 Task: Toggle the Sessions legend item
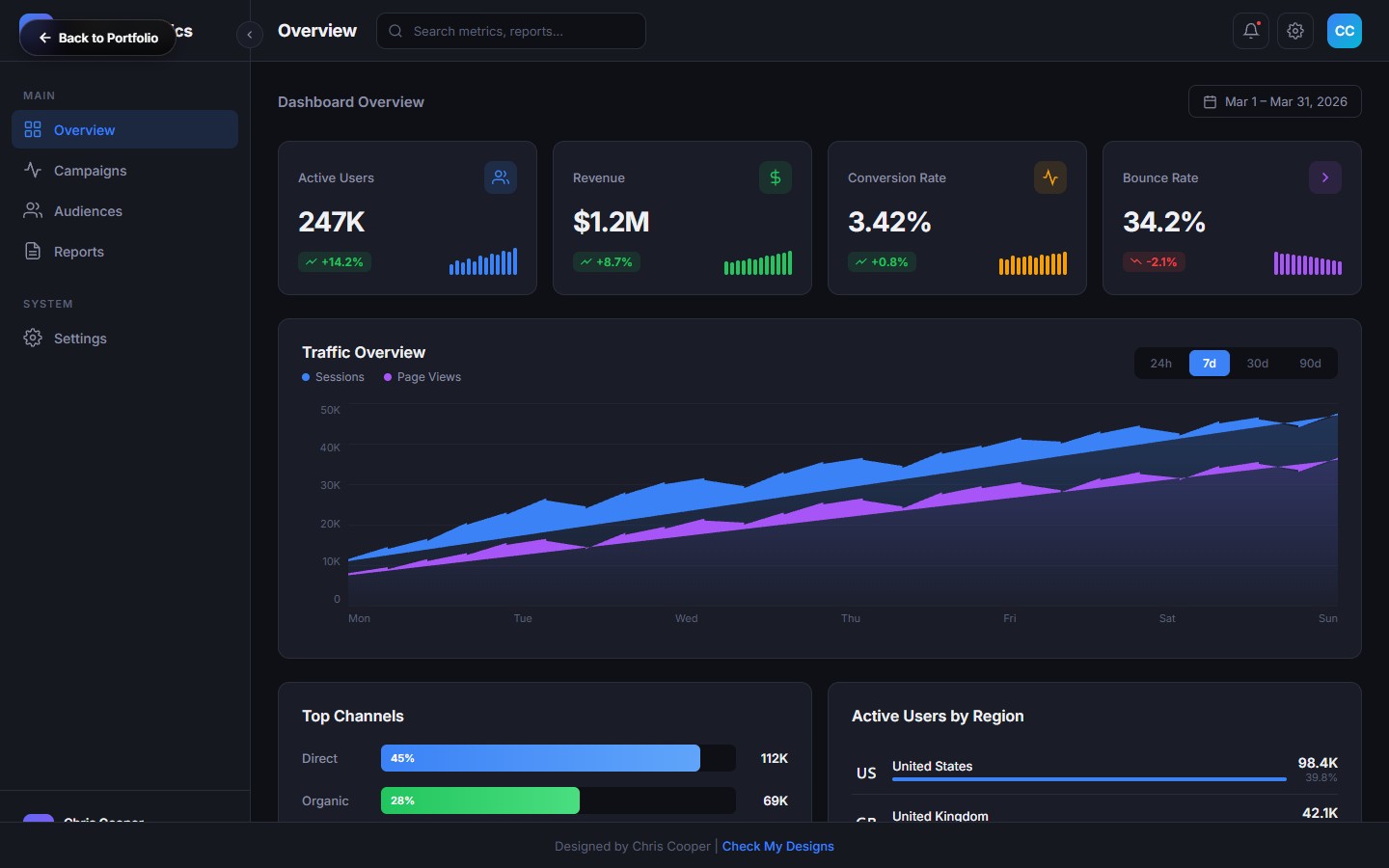click(x=333, y=377)
